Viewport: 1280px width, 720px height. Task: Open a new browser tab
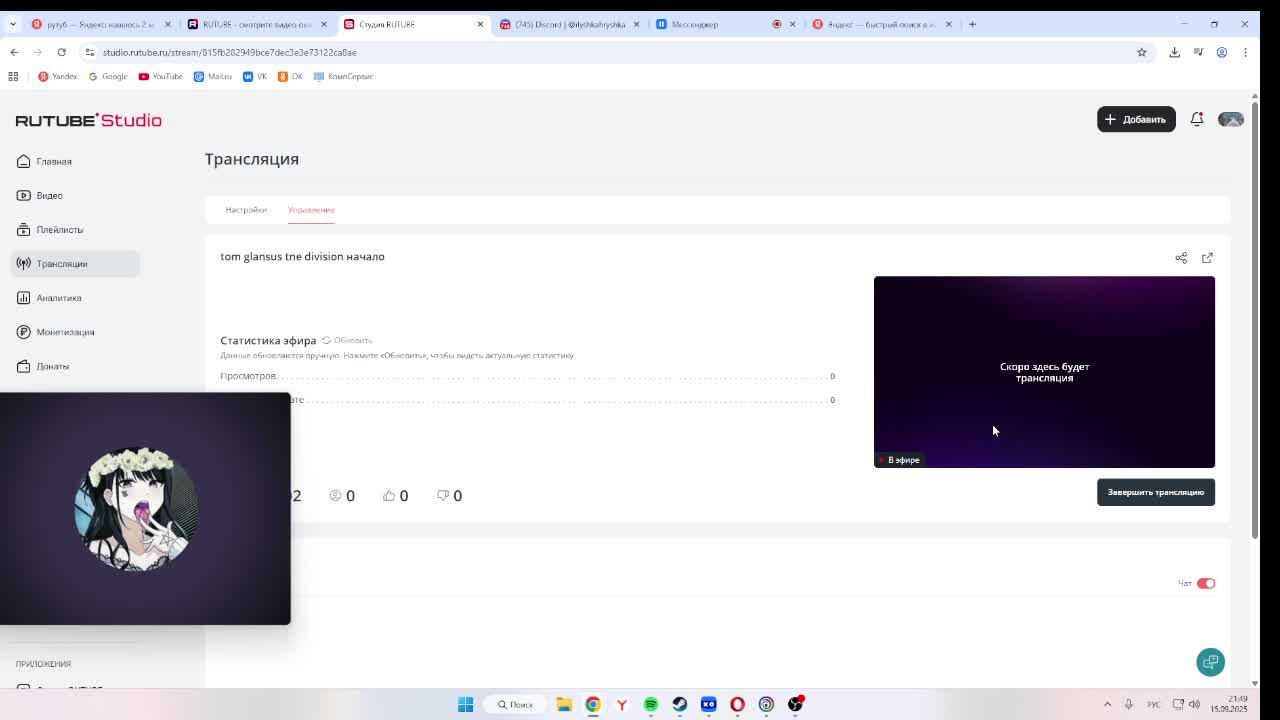tap(972, 24)
